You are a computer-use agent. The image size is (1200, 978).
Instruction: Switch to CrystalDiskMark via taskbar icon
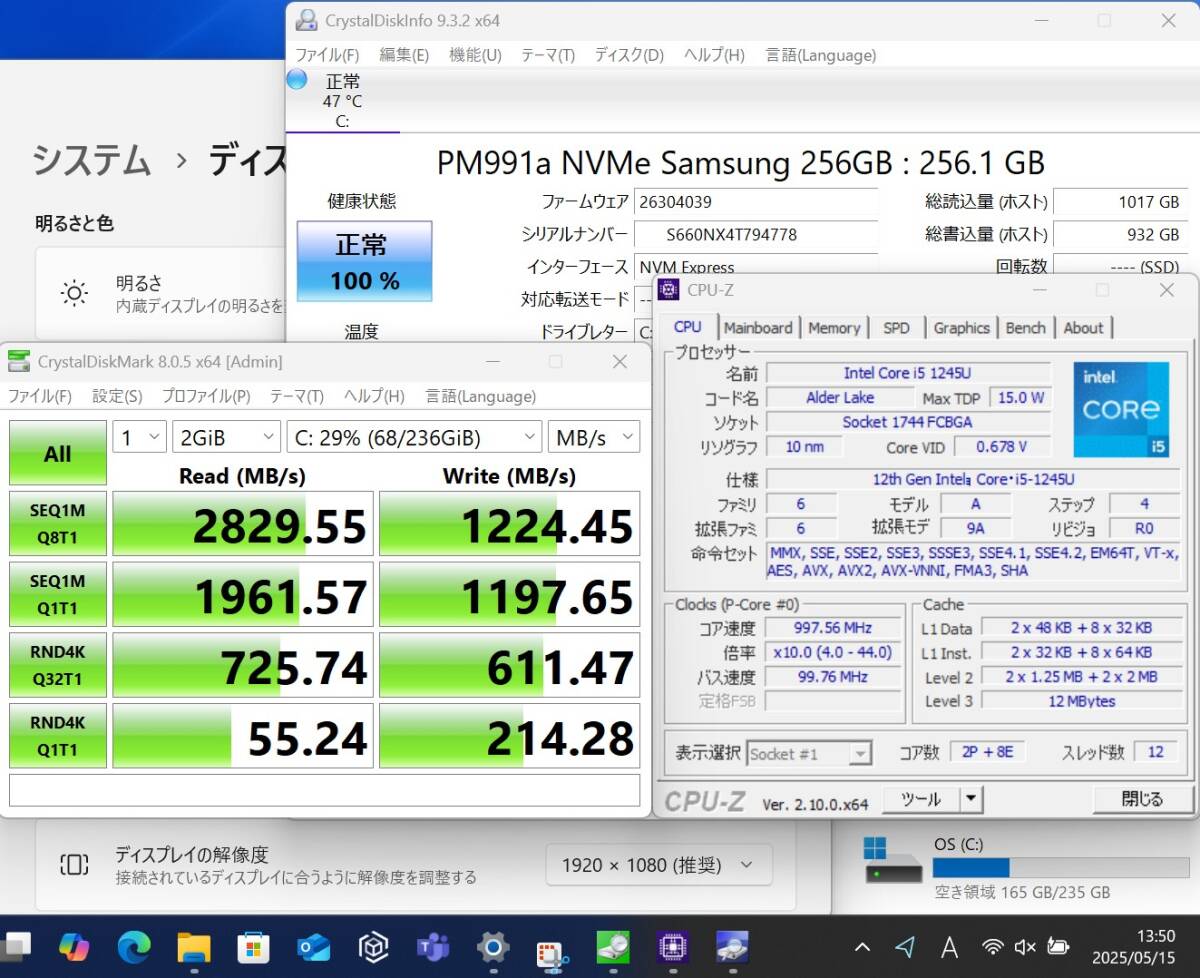[613, 946]
